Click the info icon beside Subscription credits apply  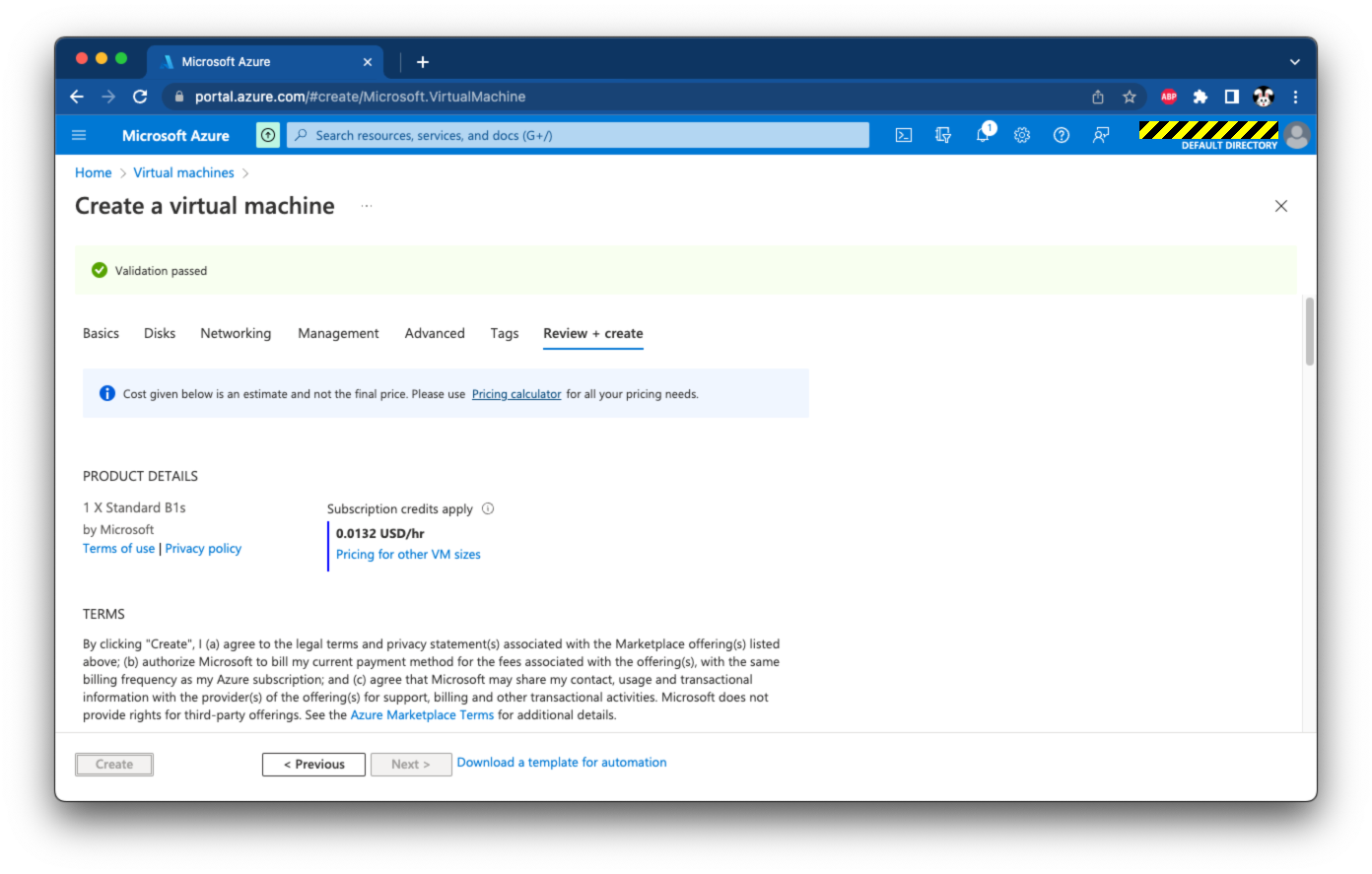point(488,509)
